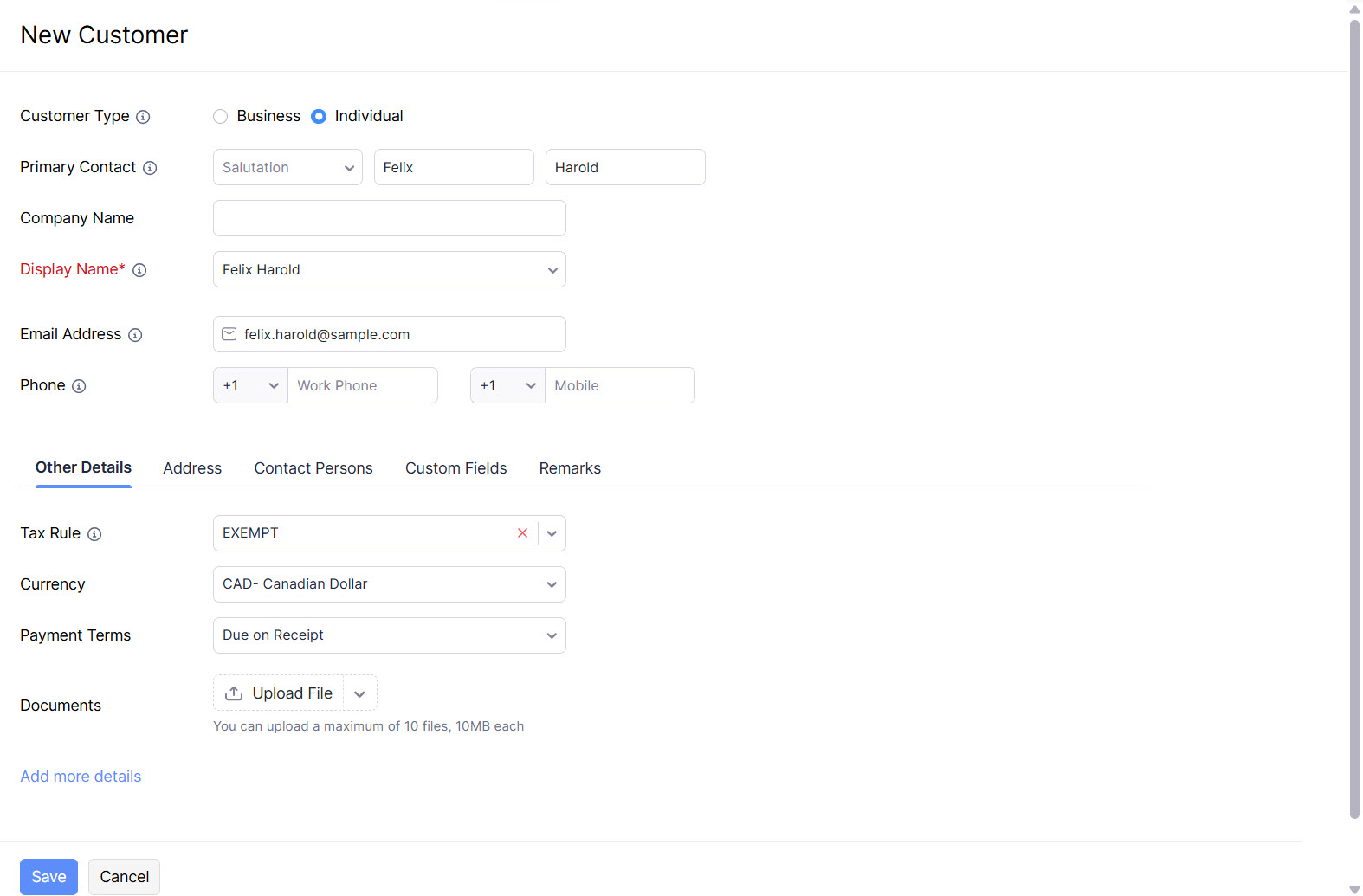1363x896 pixels.
Task: Click the Company Name input field
Action: point(389,218)
